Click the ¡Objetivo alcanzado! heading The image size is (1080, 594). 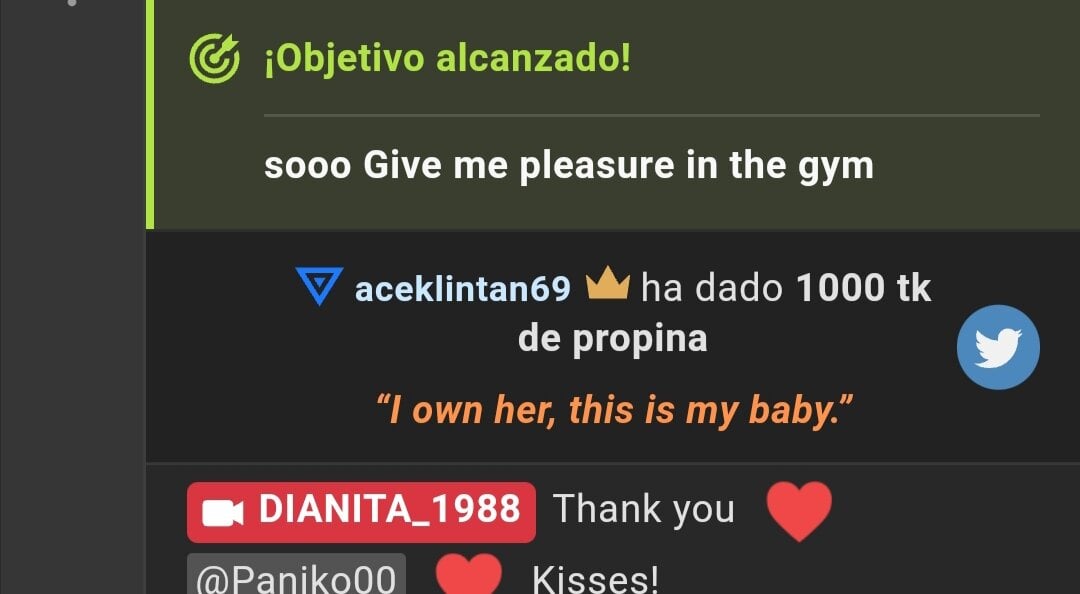[448, 59]
